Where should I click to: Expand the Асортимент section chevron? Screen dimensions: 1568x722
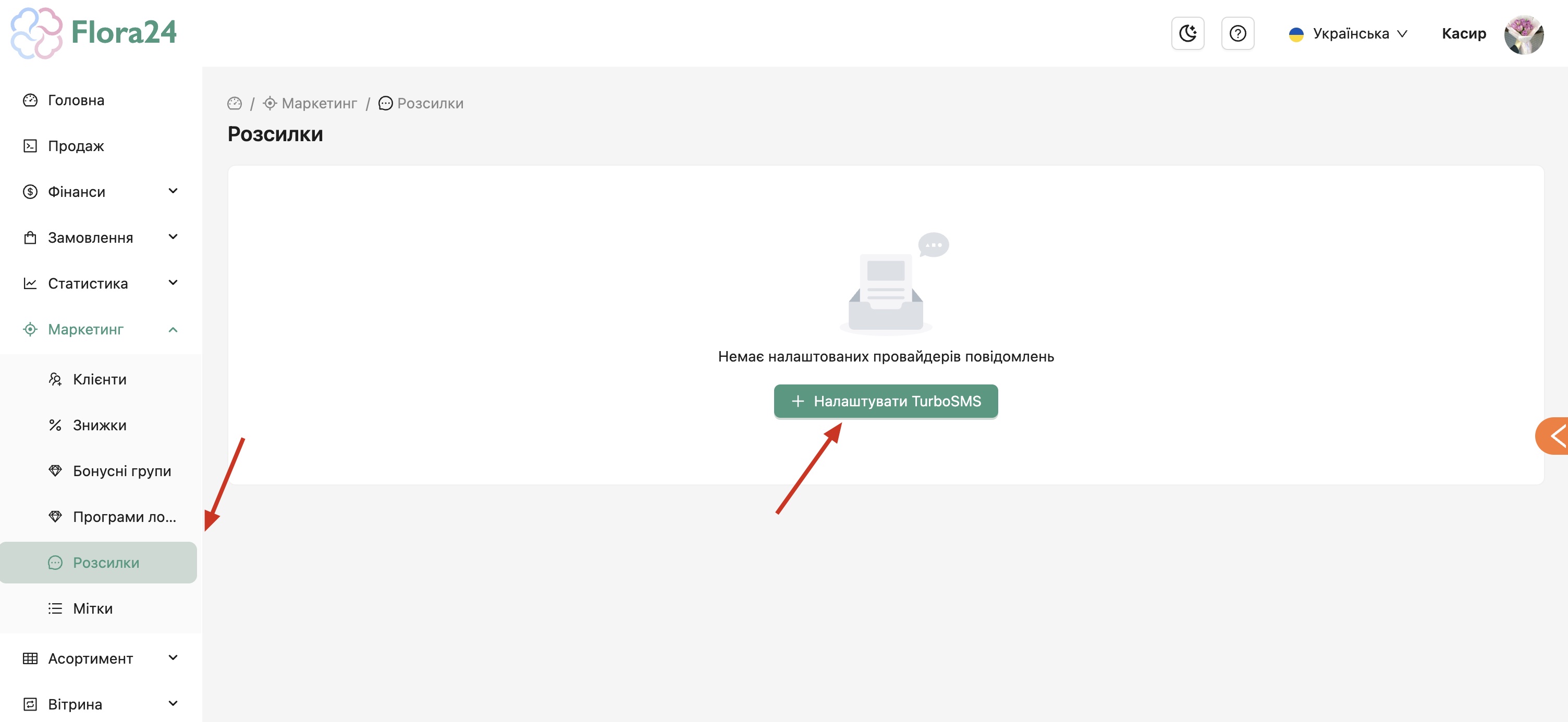pos(173,657)
